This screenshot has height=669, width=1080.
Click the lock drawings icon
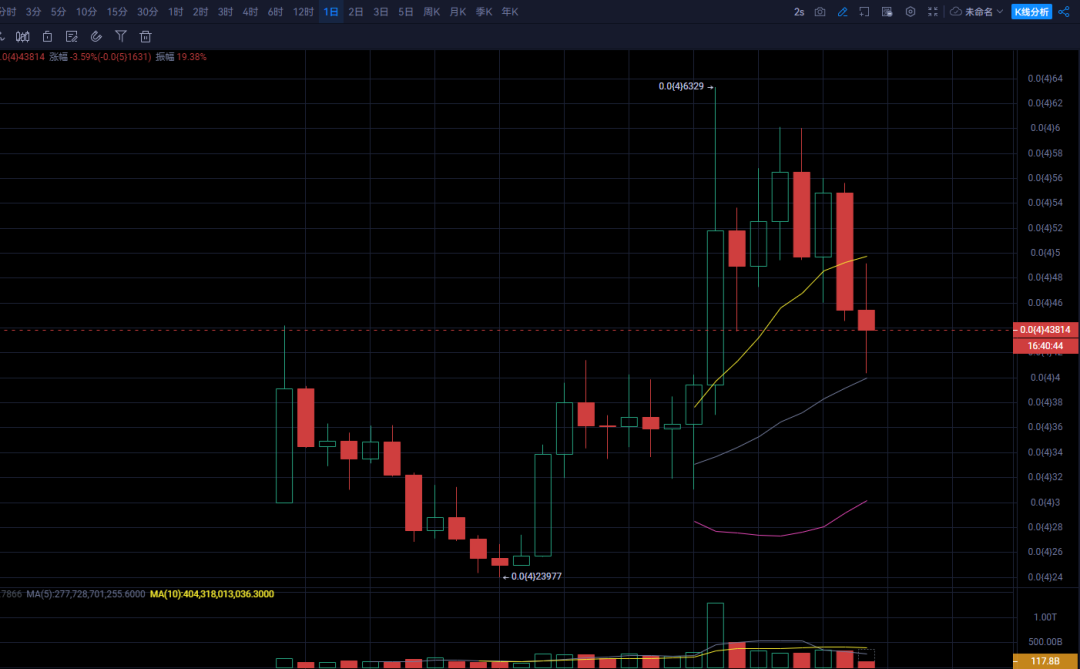[x=47, y=37]
